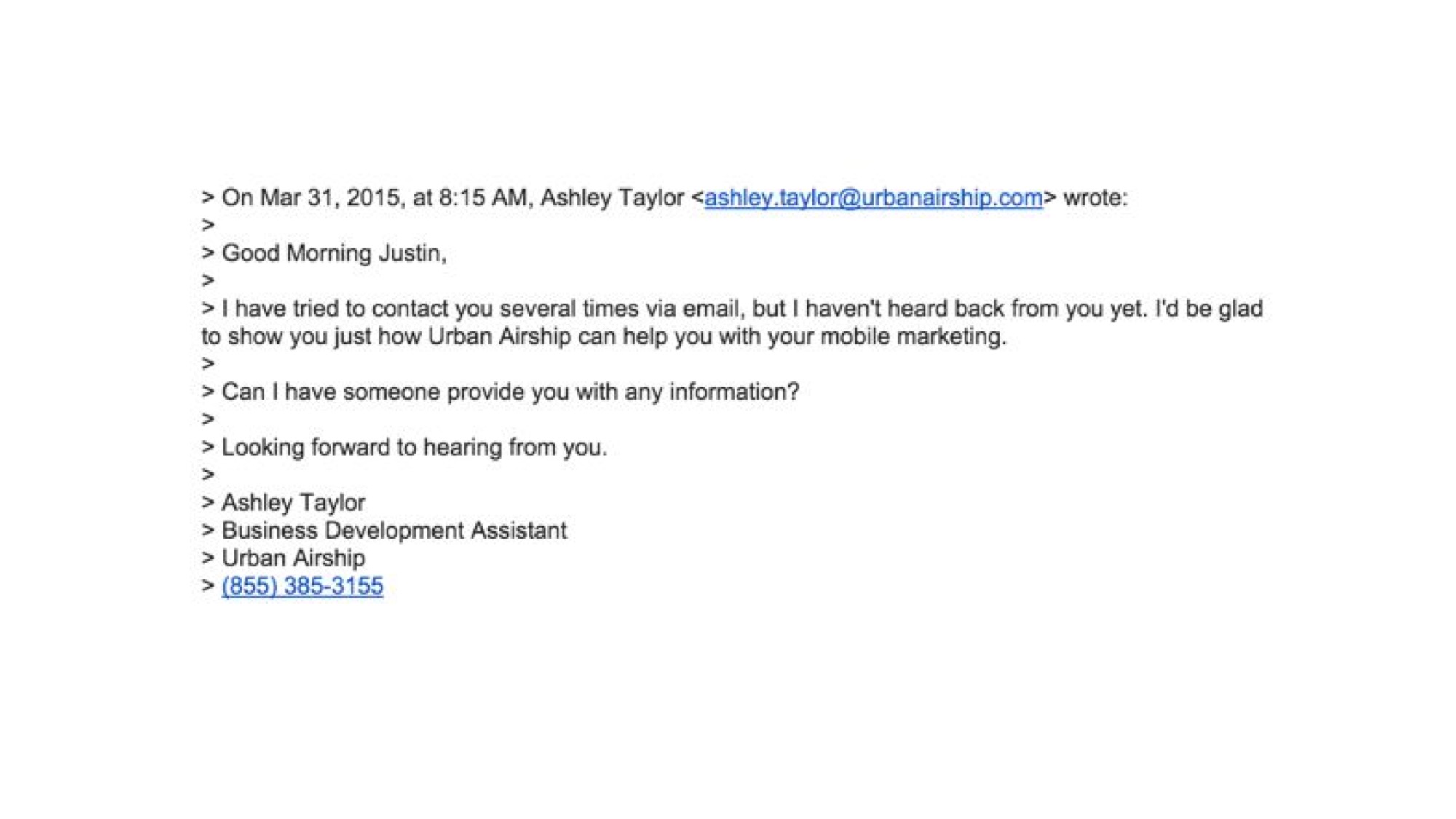Click the word "wrote:" after the email
The image size is (1456, 819).
[x=1095, y=198]
